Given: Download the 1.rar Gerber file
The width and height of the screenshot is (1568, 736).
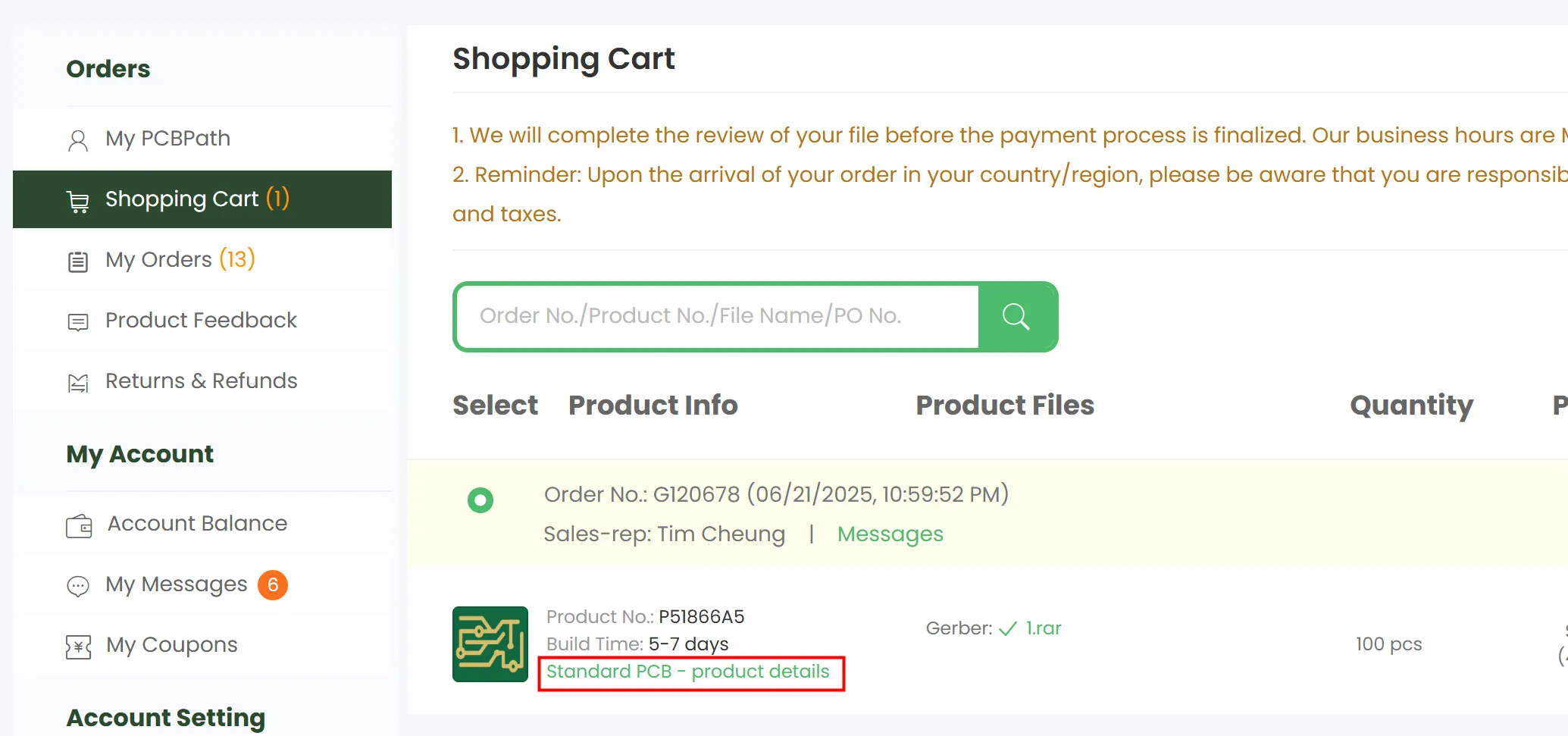Looking at the screenshot, I should 1043,628.
